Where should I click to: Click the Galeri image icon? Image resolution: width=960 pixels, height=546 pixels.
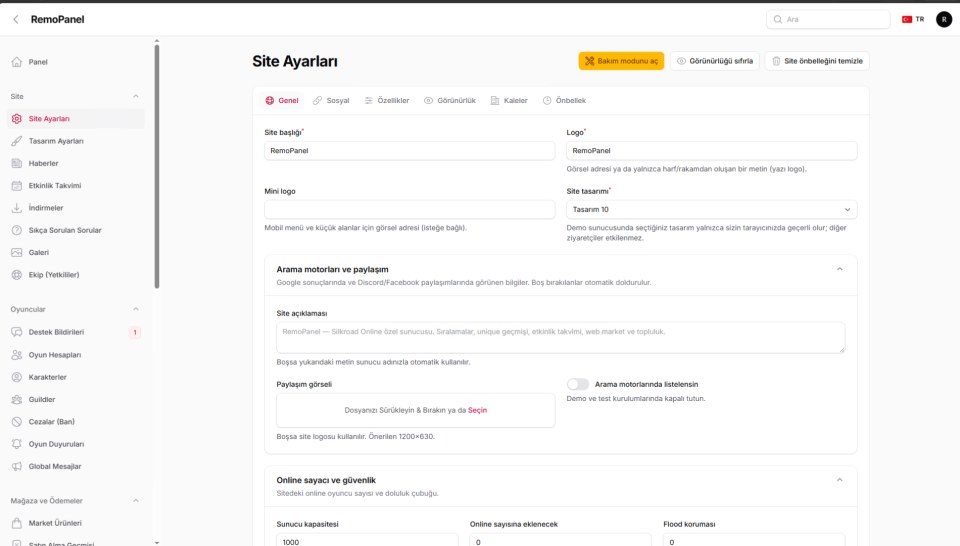tap(17, 252)
